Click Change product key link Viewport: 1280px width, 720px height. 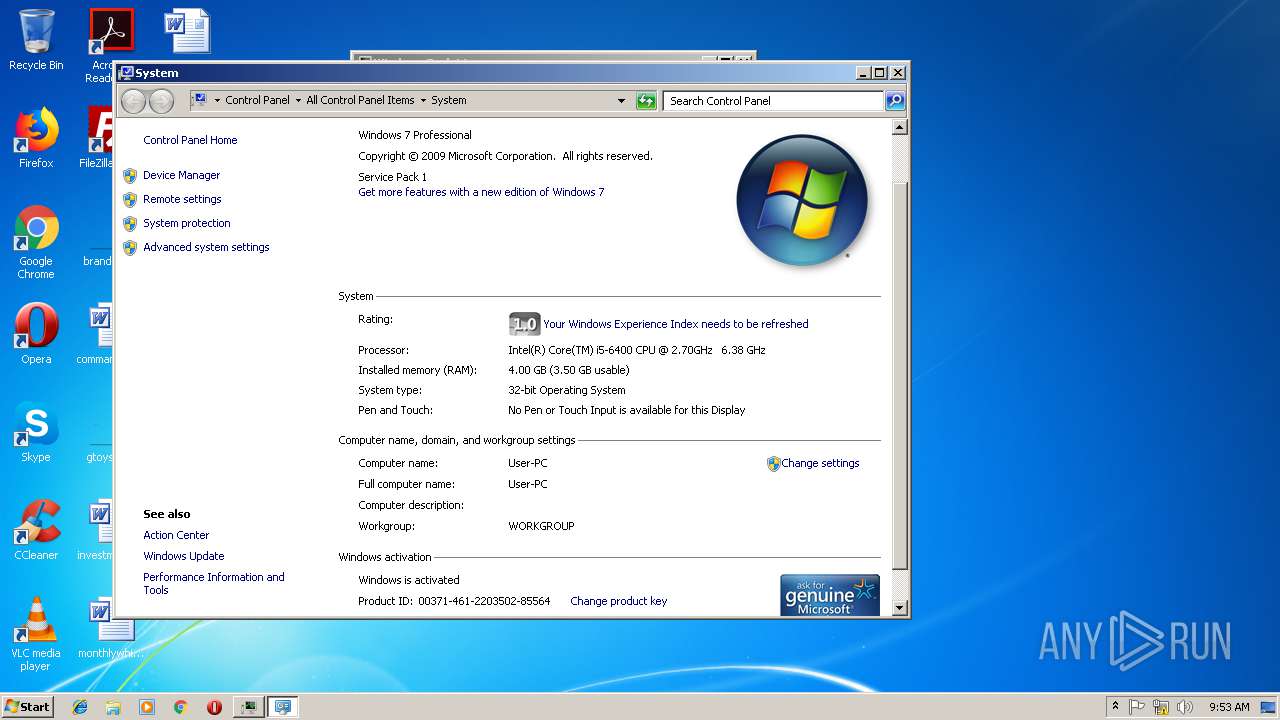(618, 601)
